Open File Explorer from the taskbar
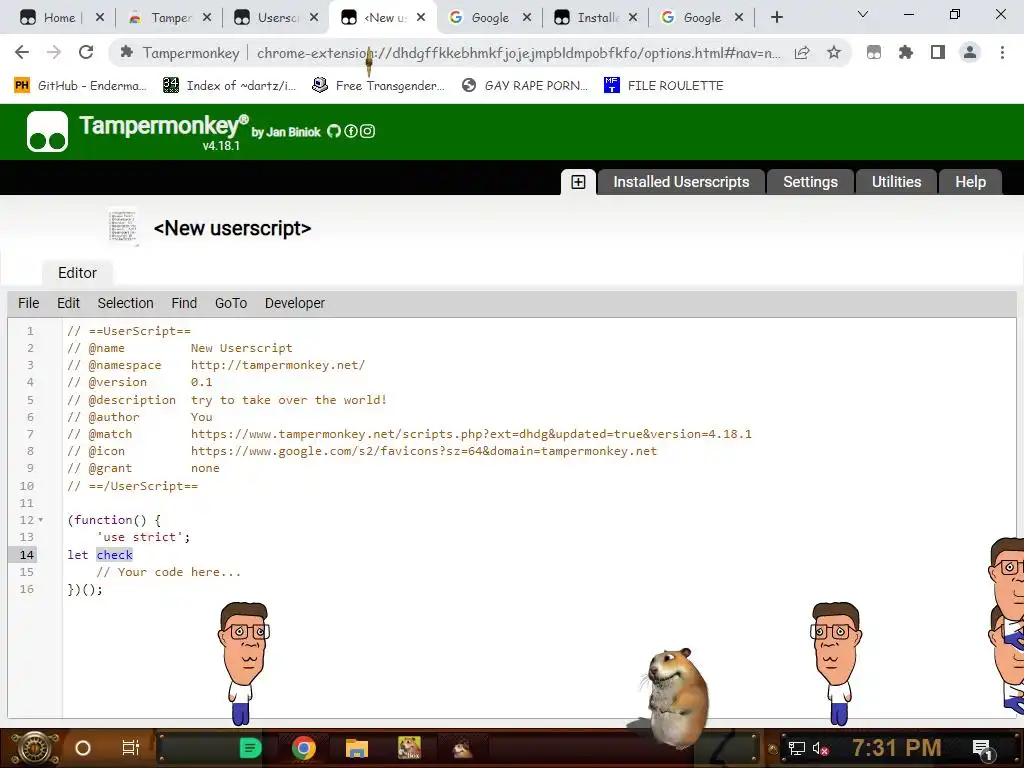 coord(357,748)
